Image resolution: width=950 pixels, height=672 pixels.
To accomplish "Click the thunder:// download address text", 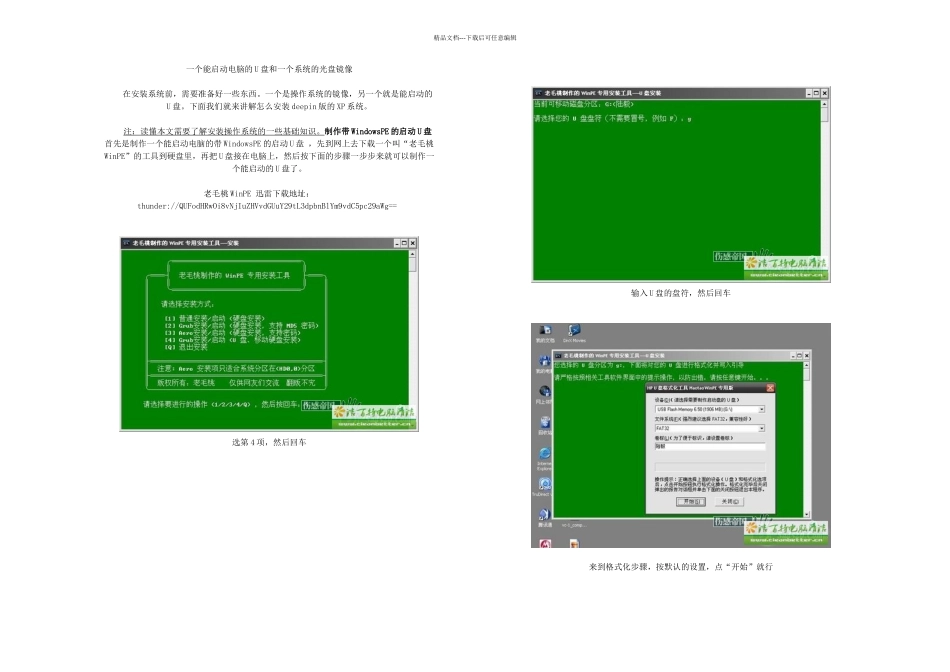I will (267, 206).
